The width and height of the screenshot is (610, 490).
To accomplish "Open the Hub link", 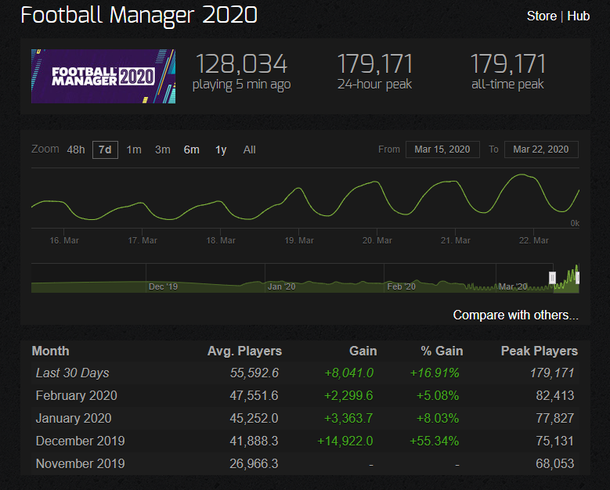I will [x=578, y=16].
